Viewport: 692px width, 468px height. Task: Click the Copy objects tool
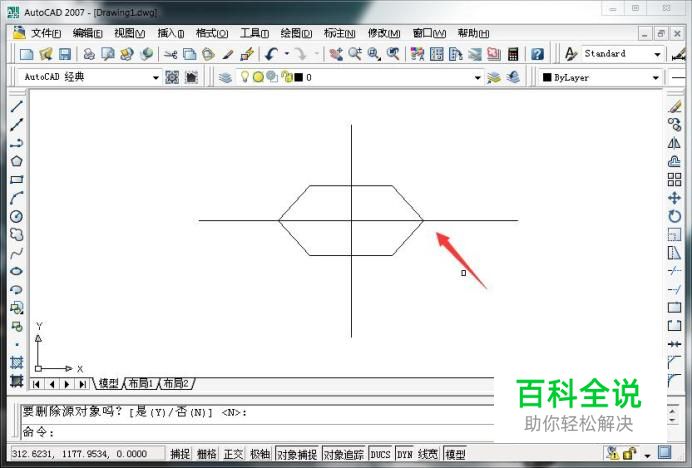[674, 125]
